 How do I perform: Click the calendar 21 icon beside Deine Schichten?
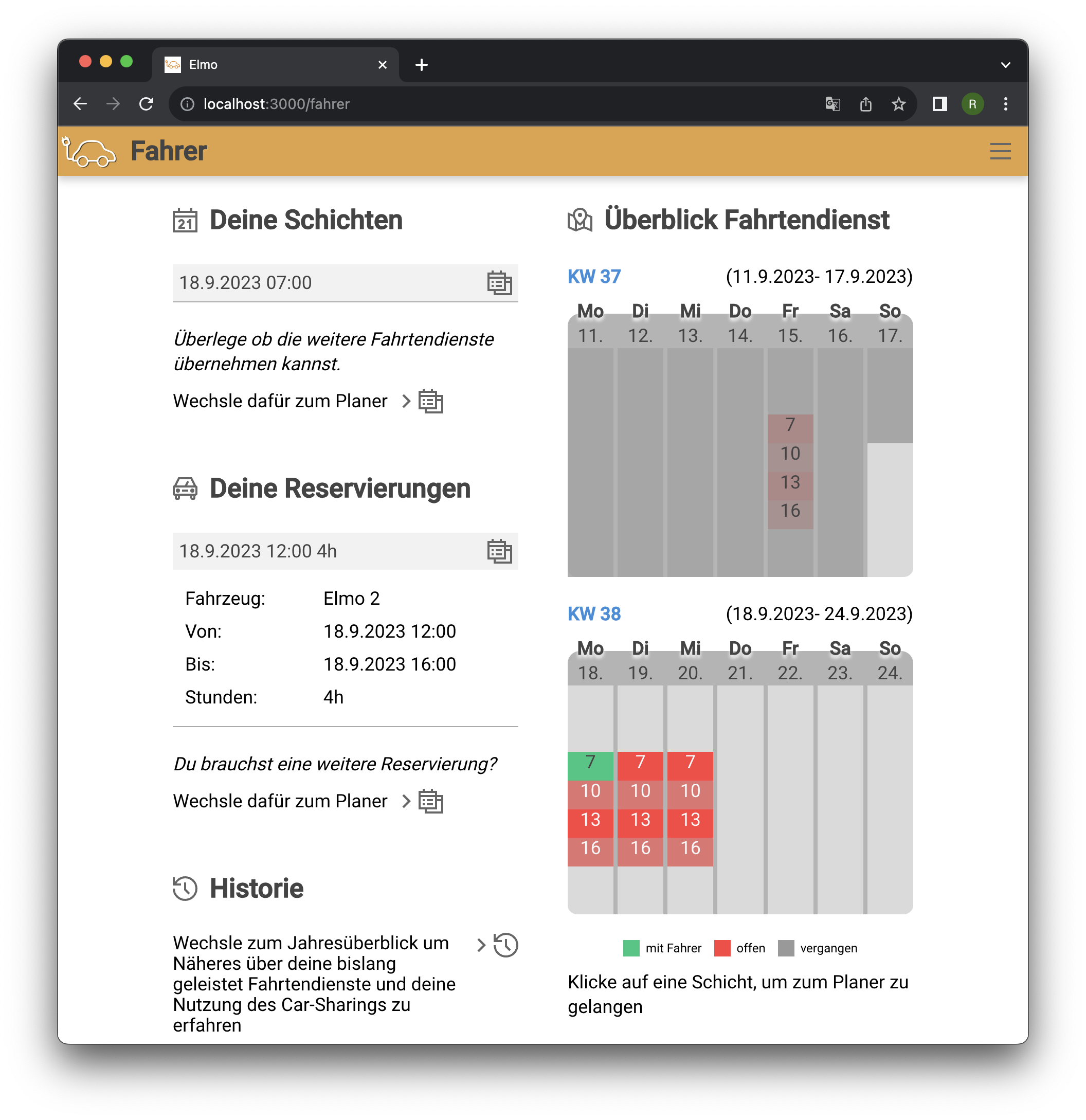pos(185,221)
